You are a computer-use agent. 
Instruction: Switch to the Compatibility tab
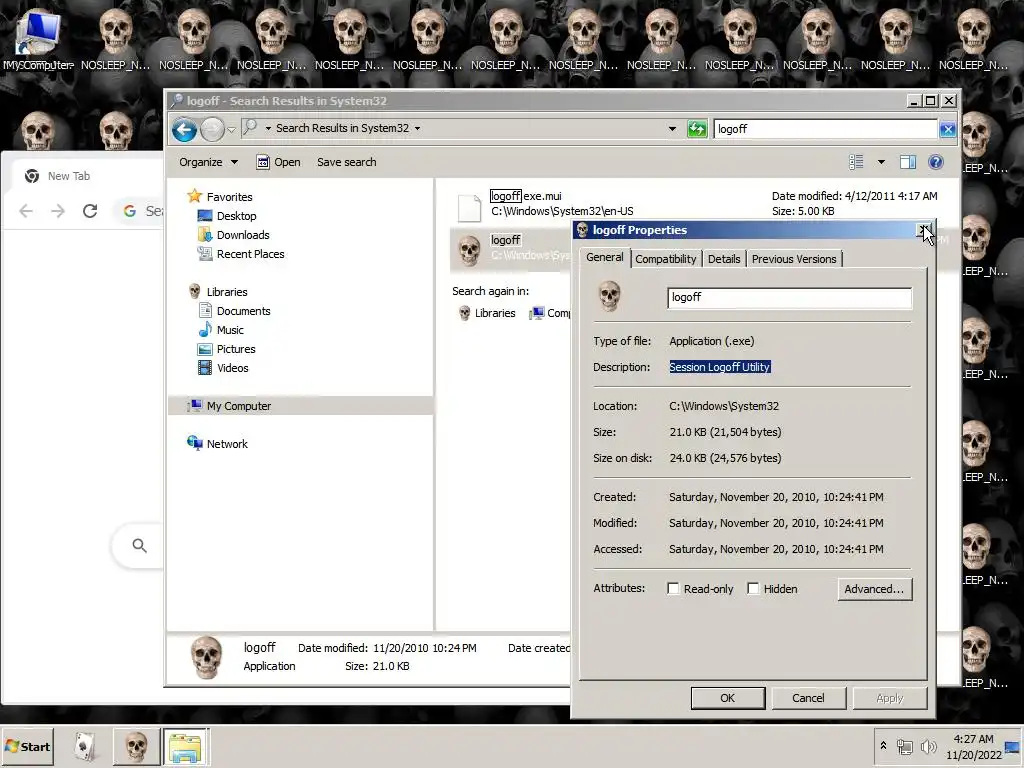tap(665, 259)
